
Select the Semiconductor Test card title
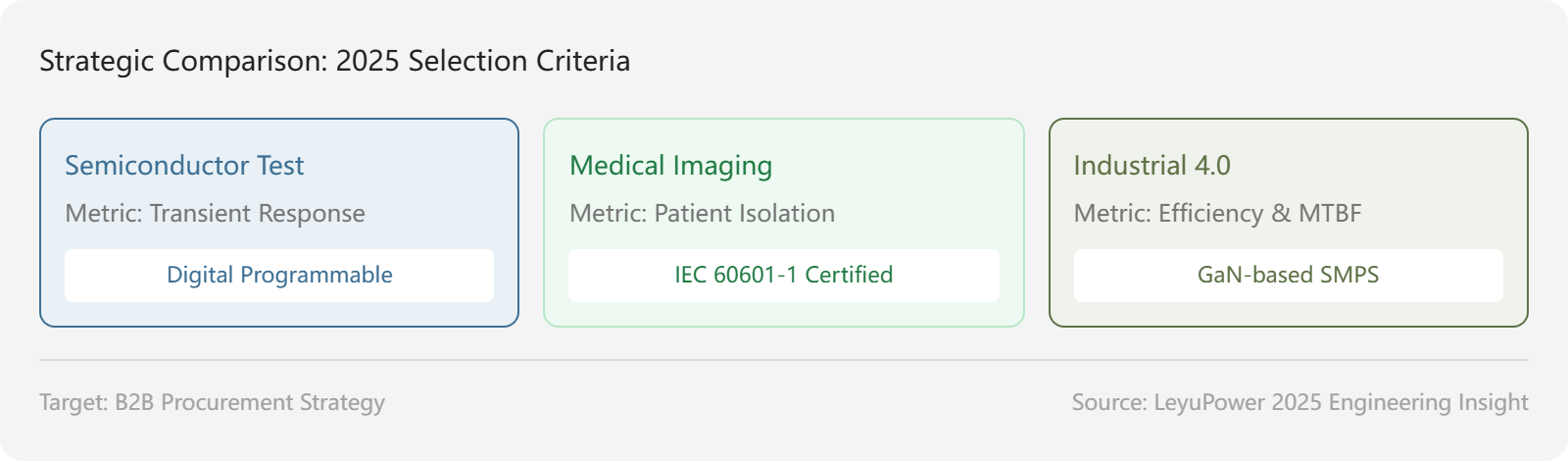(x=184, y=165)
